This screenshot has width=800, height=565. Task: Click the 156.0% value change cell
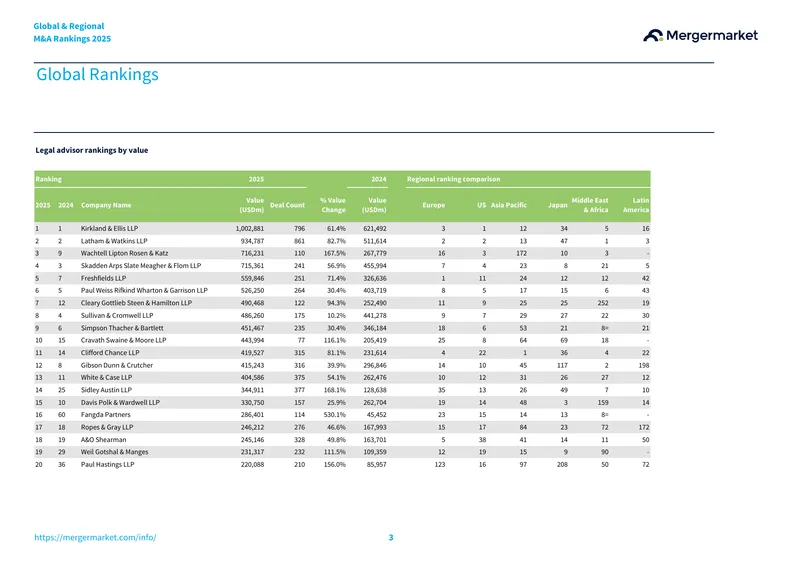click(335, 464)
